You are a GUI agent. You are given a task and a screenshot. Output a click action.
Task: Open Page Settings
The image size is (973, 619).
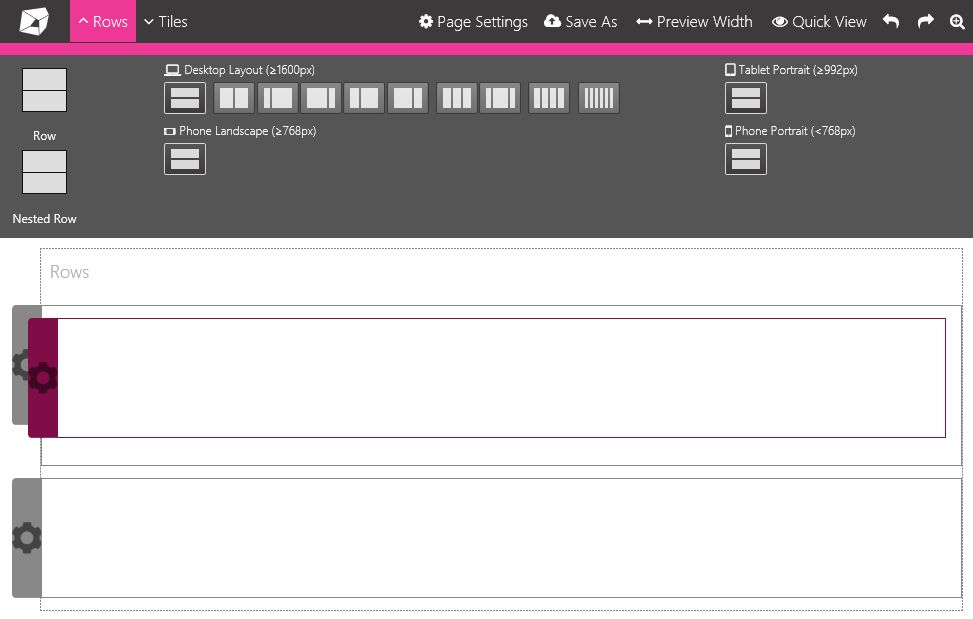coord(473,21)
